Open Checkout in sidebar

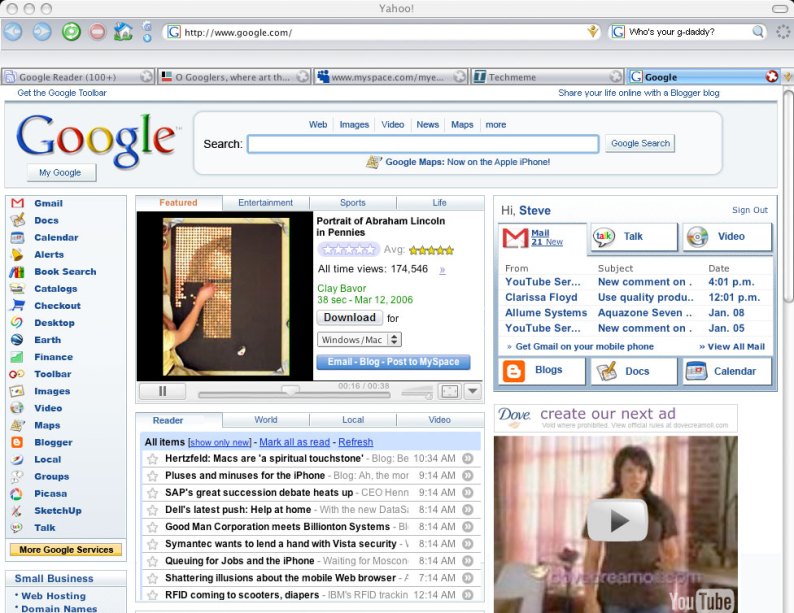[x=57, y=306]
